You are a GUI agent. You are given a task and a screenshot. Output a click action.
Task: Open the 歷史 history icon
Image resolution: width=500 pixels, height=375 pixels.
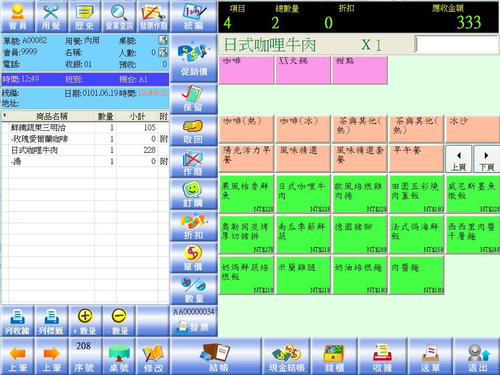85,17
